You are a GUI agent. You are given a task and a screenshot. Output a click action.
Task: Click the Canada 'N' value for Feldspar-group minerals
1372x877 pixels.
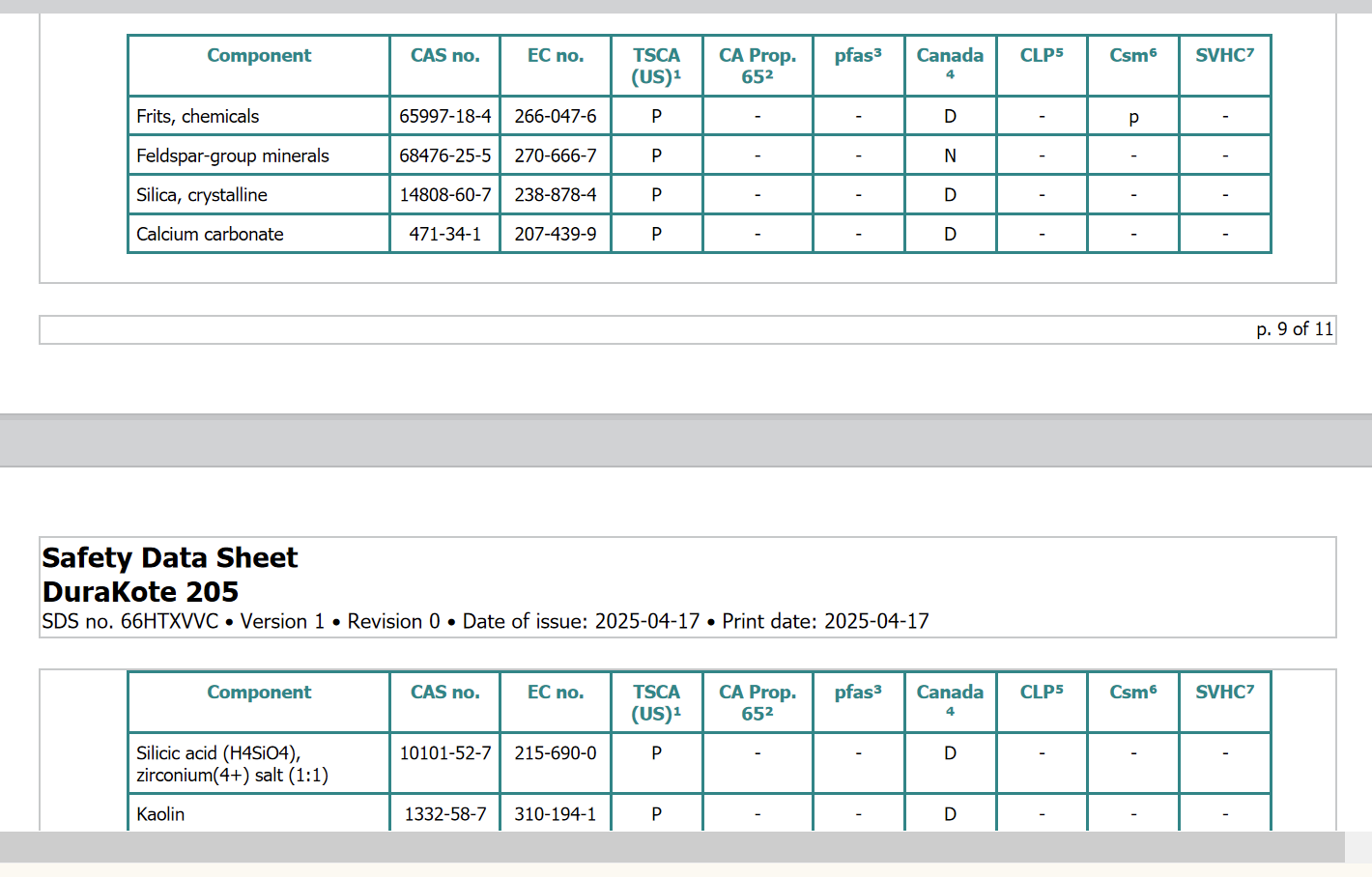pyautogui.click(x=950, y=156)
